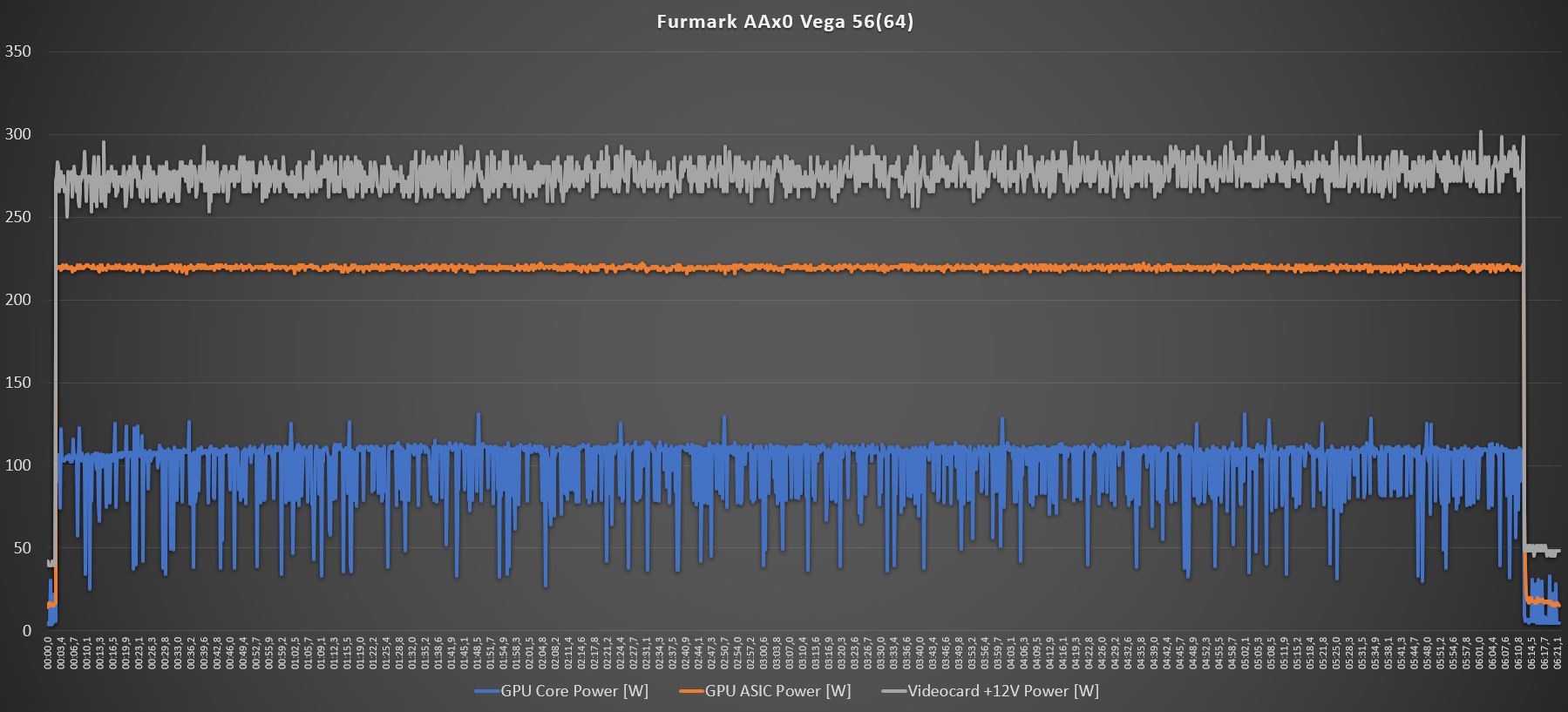This screenshot has height=712, width=1568.
Task: Click the 200 y-axis label
Action: pos(18,300)
